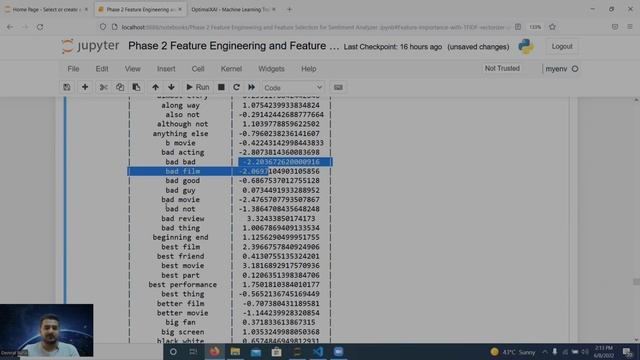Click the 'better movie' feature text
This screenshot has height=360, width=640.
point(182,313)
